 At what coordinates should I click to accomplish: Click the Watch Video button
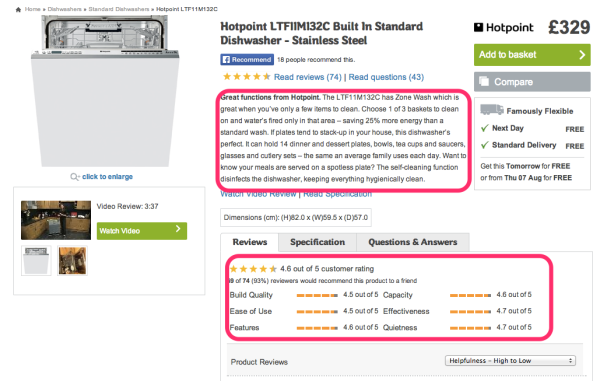[142, 231]
